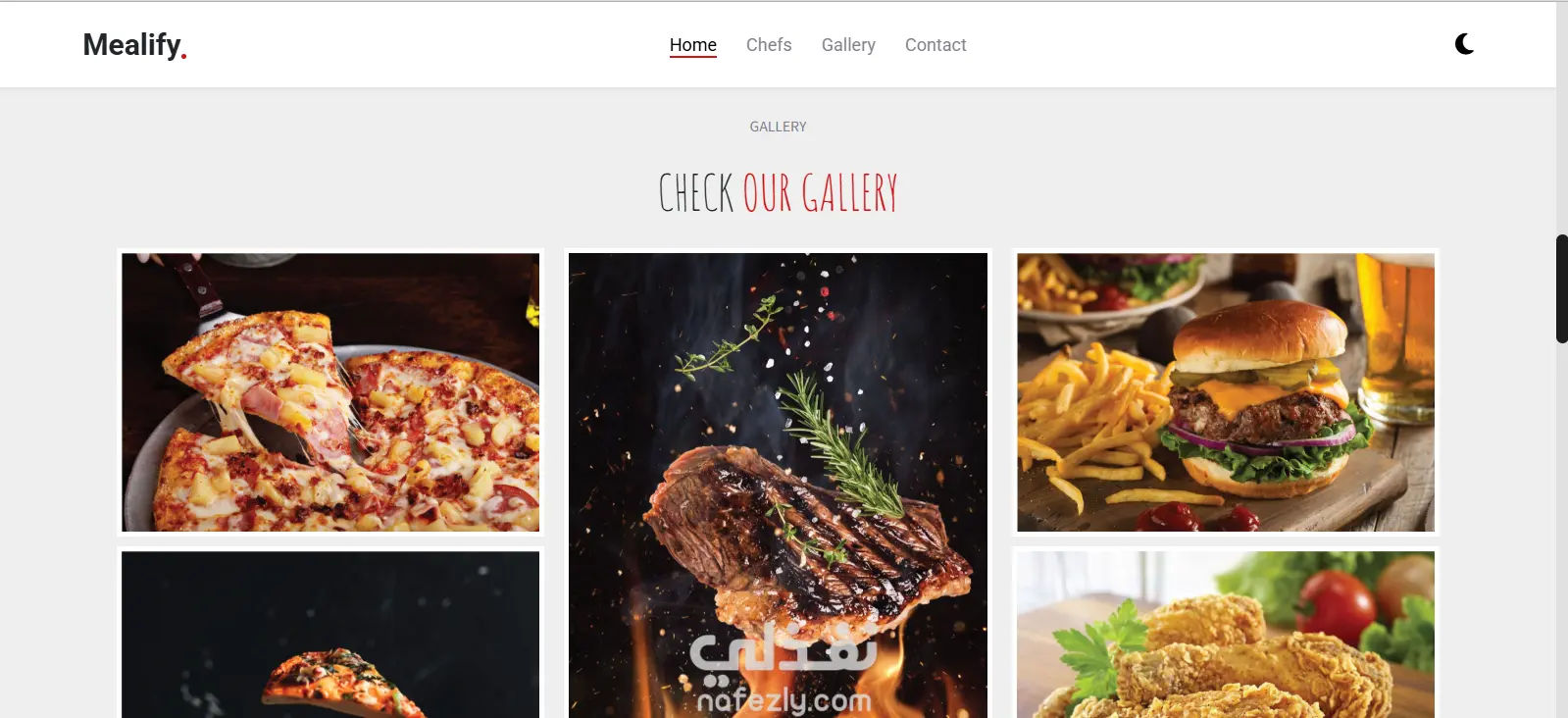Open the burger and fries photo
The height and width of the screenshot is (718, 1568).
click(1226, 392)
